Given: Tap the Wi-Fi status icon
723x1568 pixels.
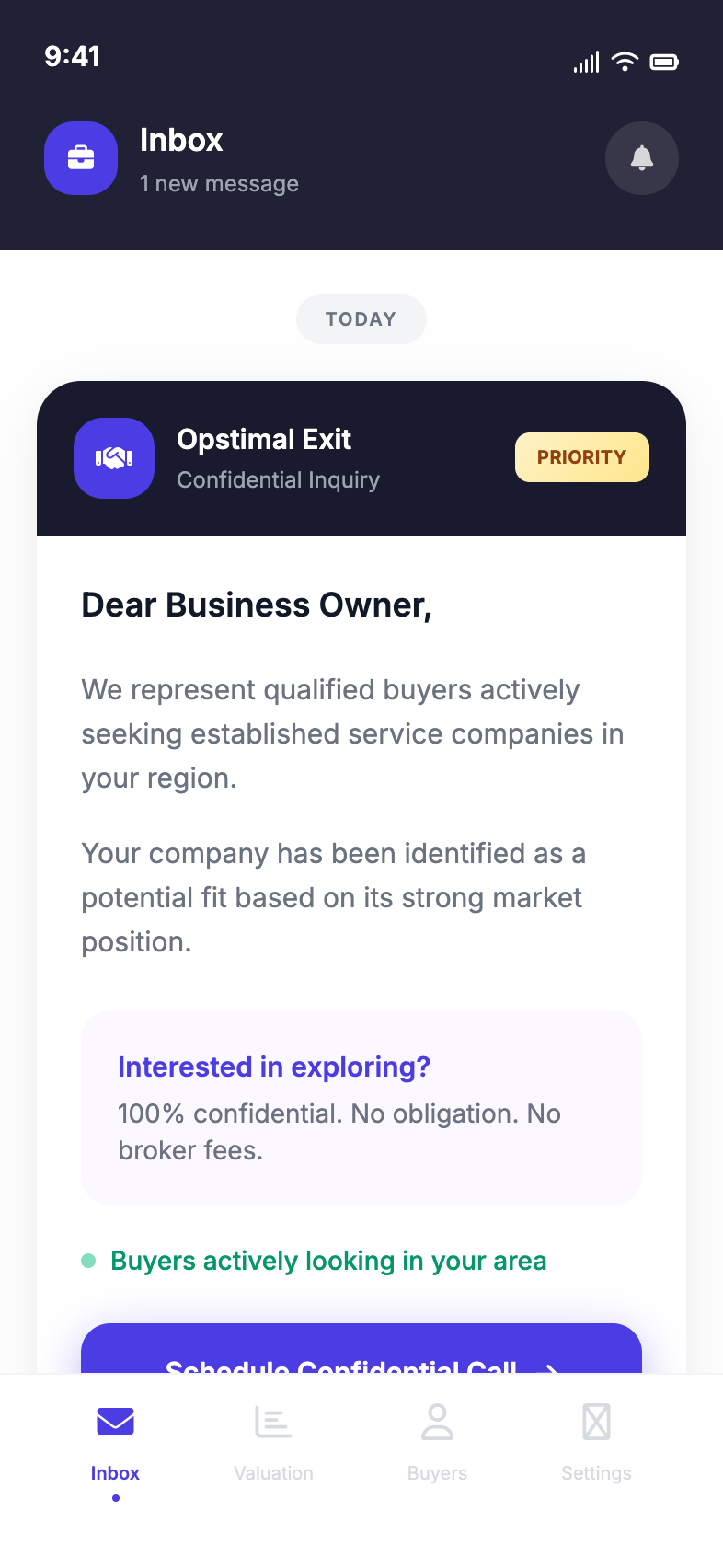Looking at the screenshot, I should click(x=625, y=62).
